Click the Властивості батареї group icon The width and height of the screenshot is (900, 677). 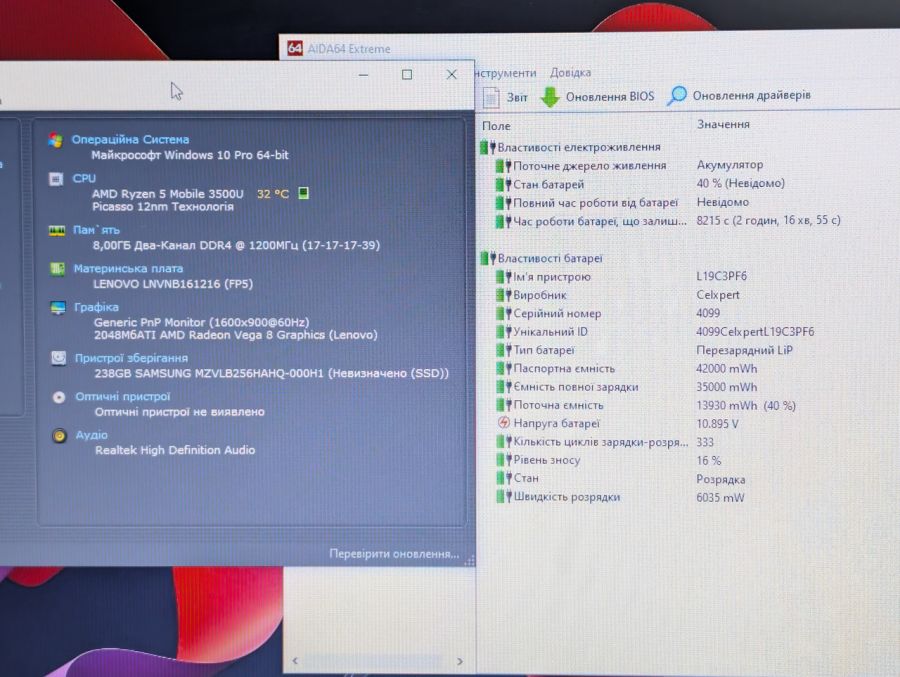tap(488, 258)
